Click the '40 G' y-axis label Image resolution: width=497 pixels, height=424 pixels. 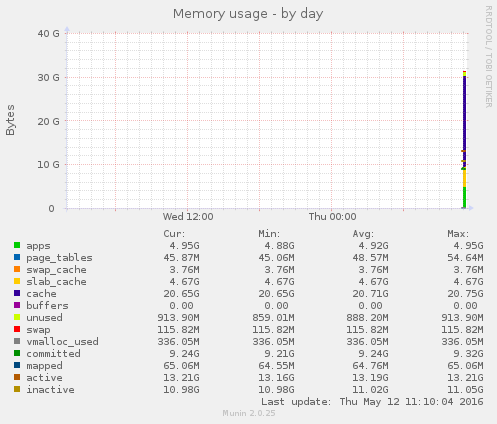[48, 34]
